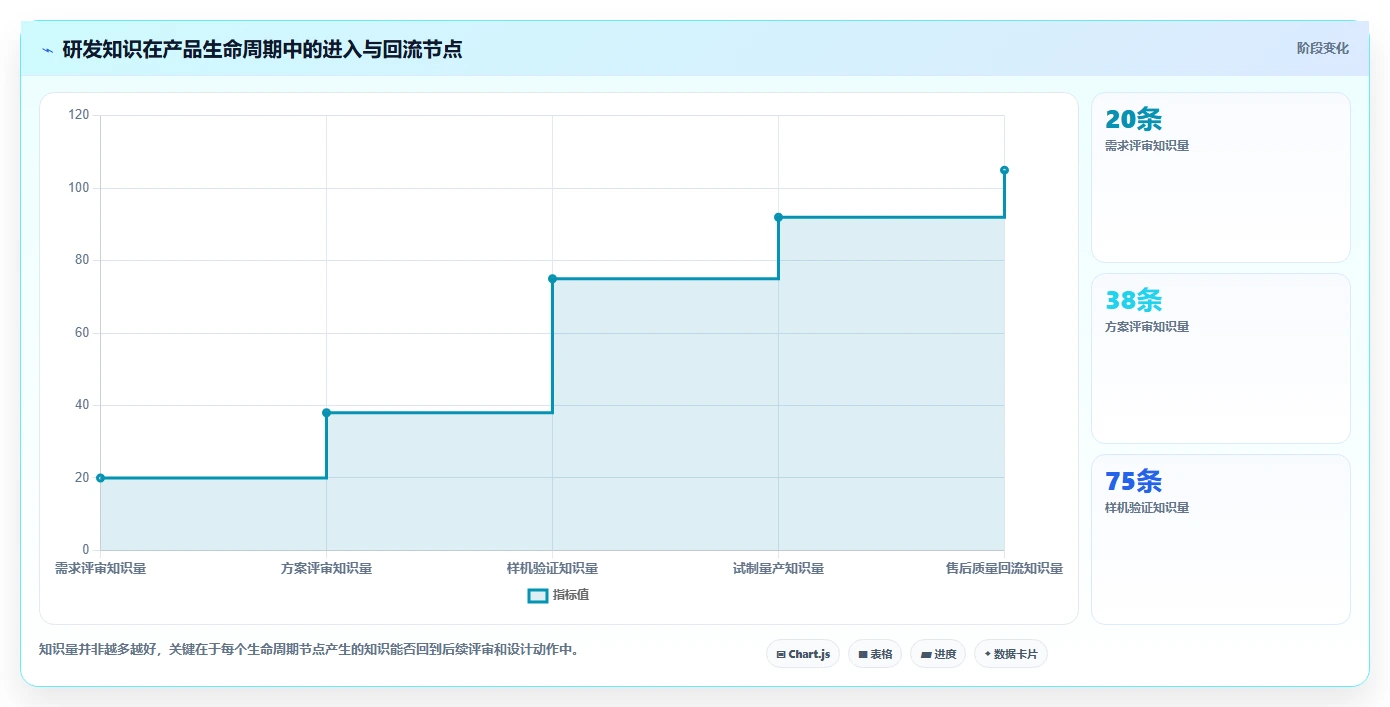Click the 进度 tag chip
The width and height of the screenshot is (1390, 707).
[x=938, y=654]
